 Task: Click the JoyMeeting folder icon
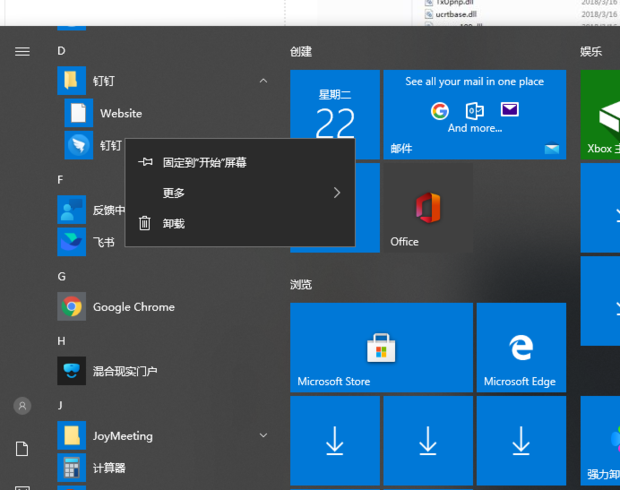[72, 435]
